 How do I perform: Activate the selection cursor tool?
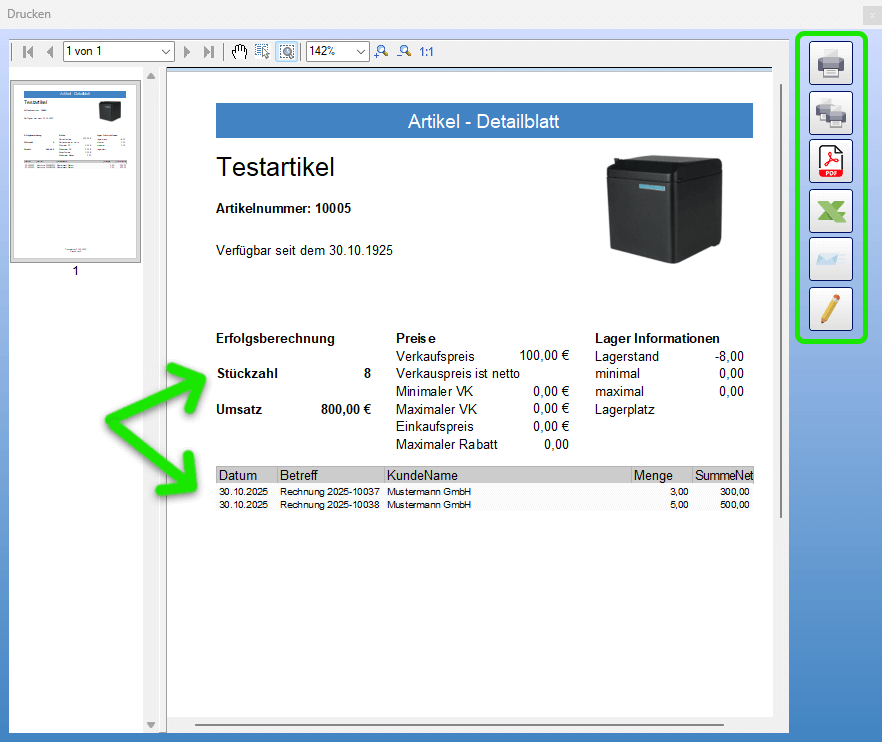point(262,51)
